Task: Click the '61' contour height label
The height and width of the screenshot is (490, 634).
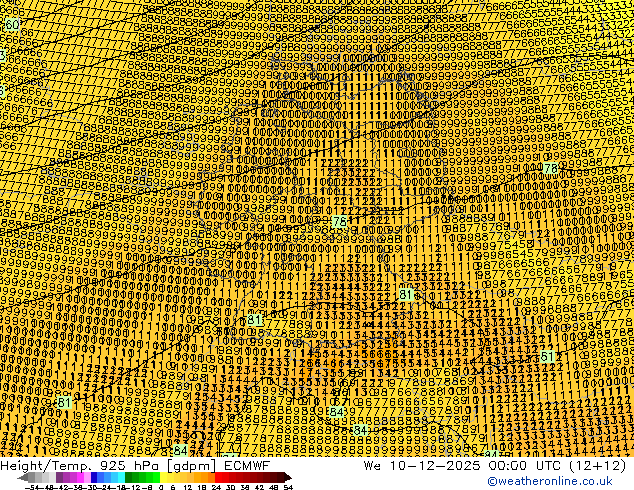Action: 547,357
